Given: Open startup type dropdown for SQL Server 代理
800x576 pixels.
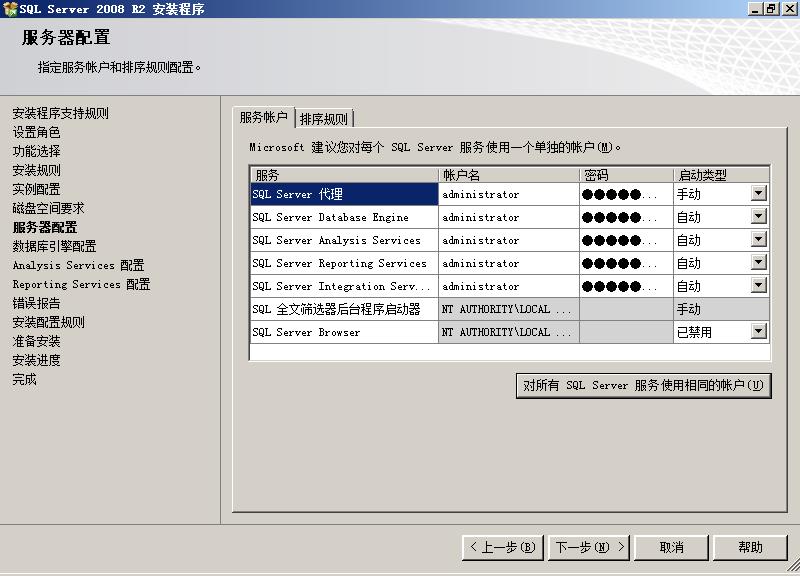Looking at the screenshot, I should pyautogui.click(x=759, y=194).
